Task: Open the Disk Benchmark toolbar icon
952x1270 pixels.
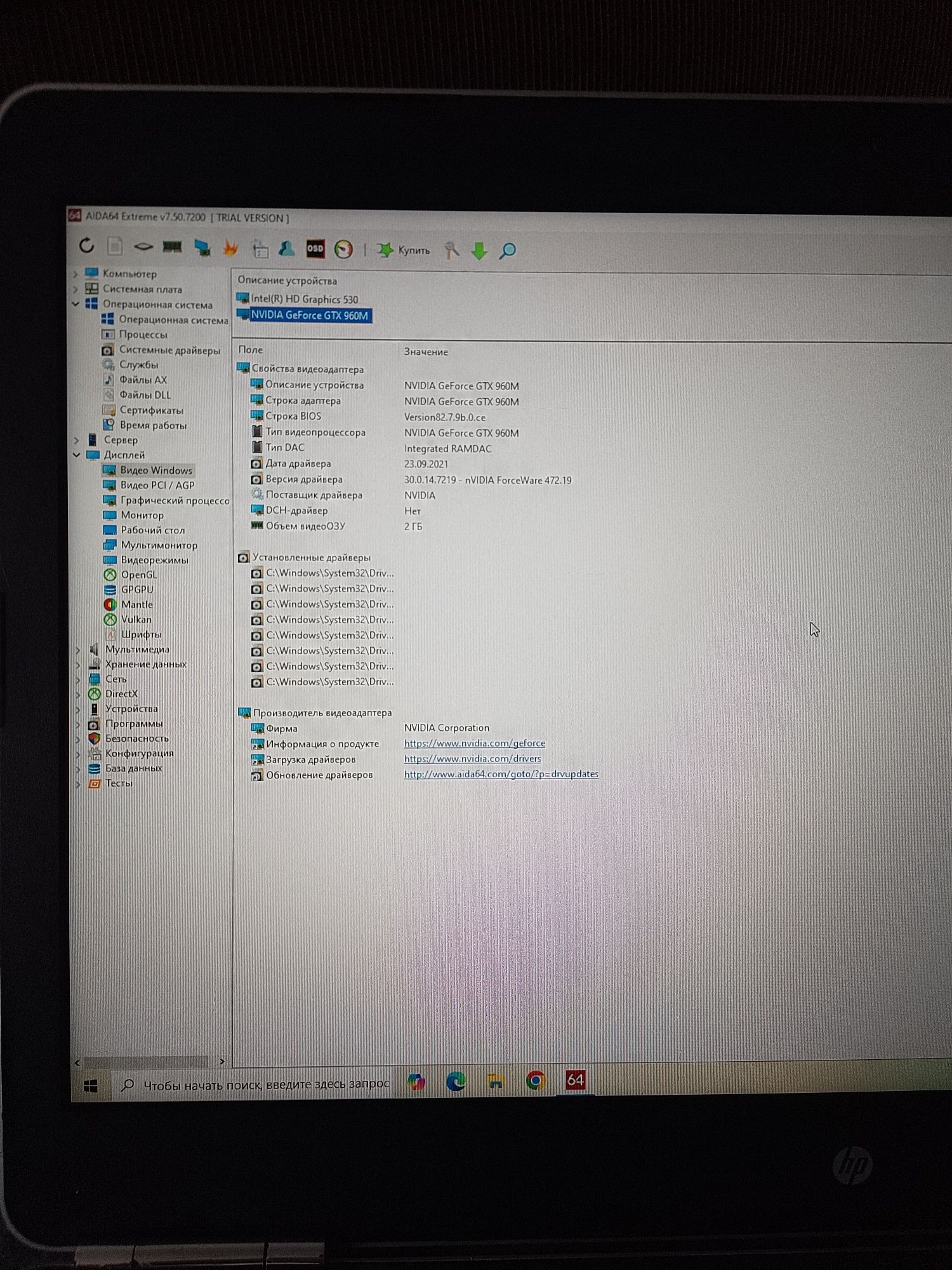Action: coord(143,246)
